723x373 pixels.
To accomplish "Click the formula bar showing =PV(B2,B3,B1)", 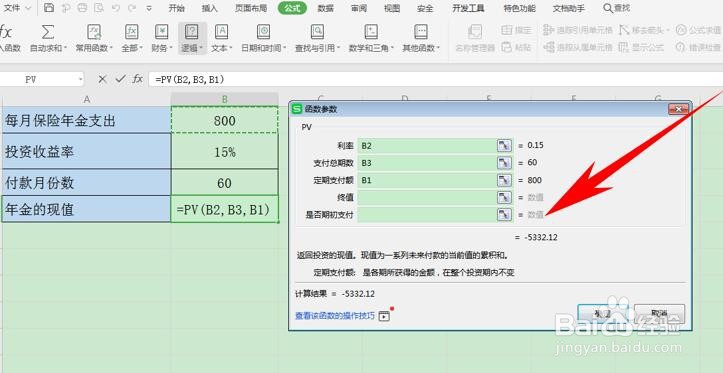I will click(436, 79).
